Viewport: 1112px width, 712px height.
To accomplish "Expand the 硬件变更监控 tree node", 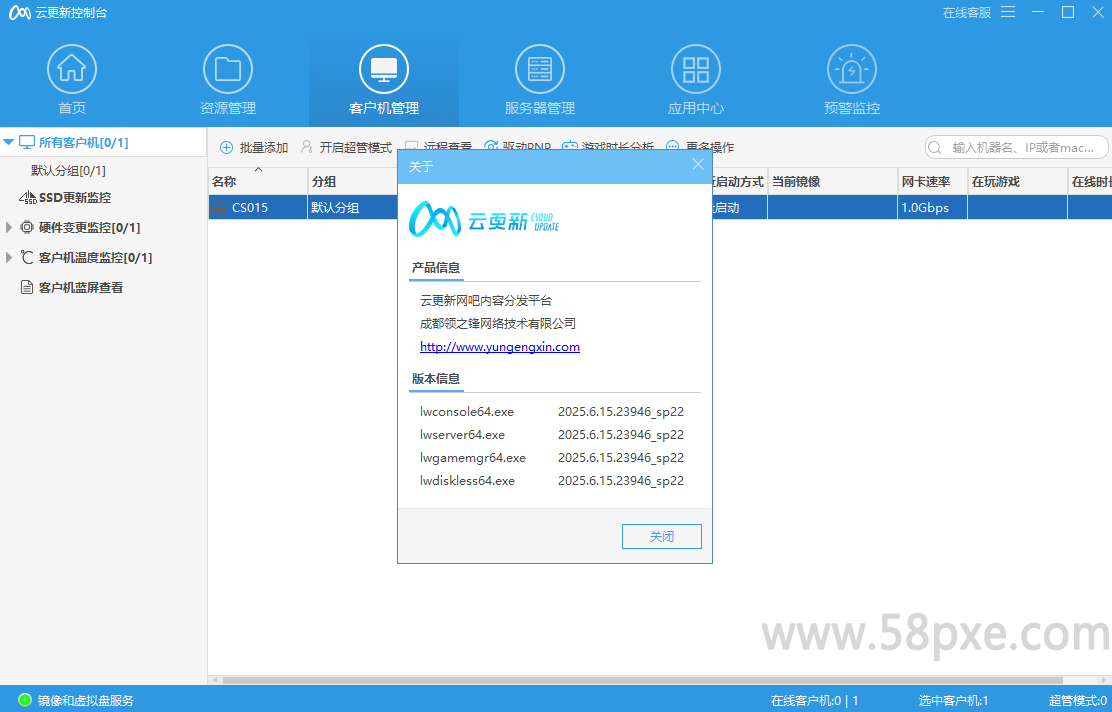I will (x=9, y=227).
